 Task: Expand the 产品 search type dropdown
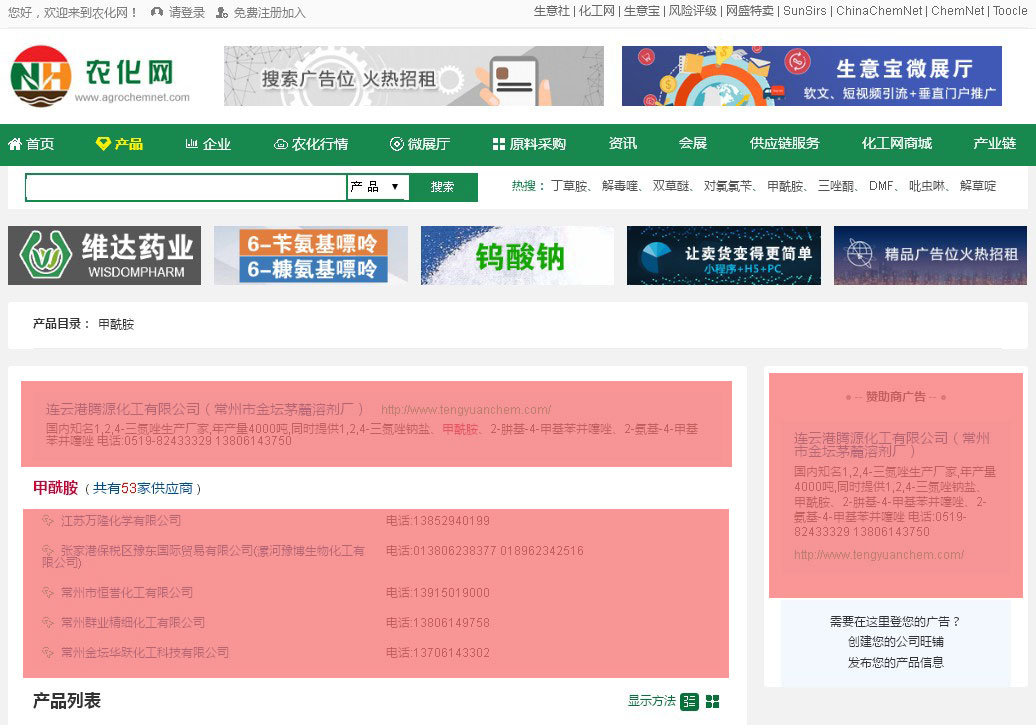(378, 187)
